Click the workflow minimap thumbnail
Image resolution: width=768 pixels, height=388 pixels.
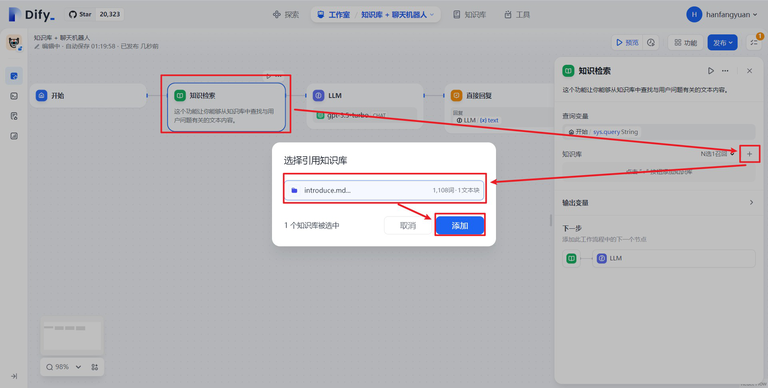click(x=72, y=336)
